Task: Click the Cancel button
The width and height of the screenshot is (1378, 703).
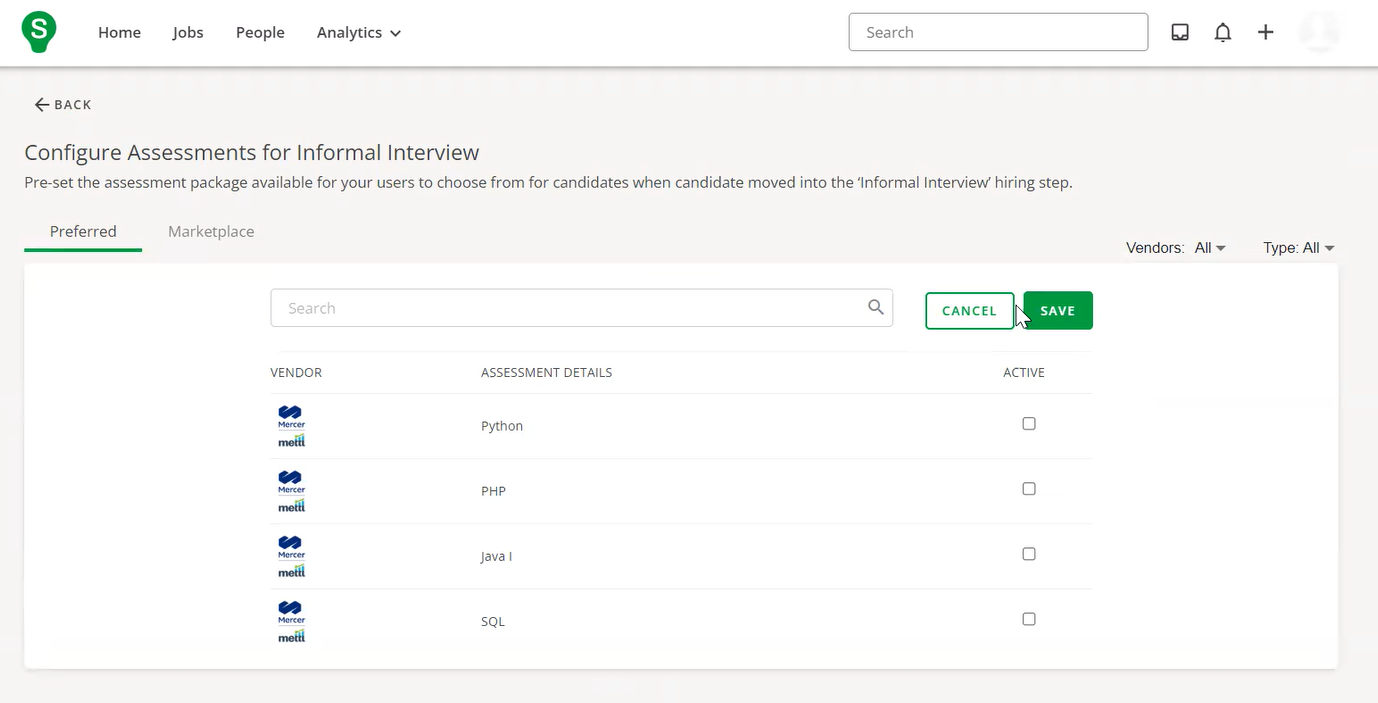Action: click(x=969, y=311)
